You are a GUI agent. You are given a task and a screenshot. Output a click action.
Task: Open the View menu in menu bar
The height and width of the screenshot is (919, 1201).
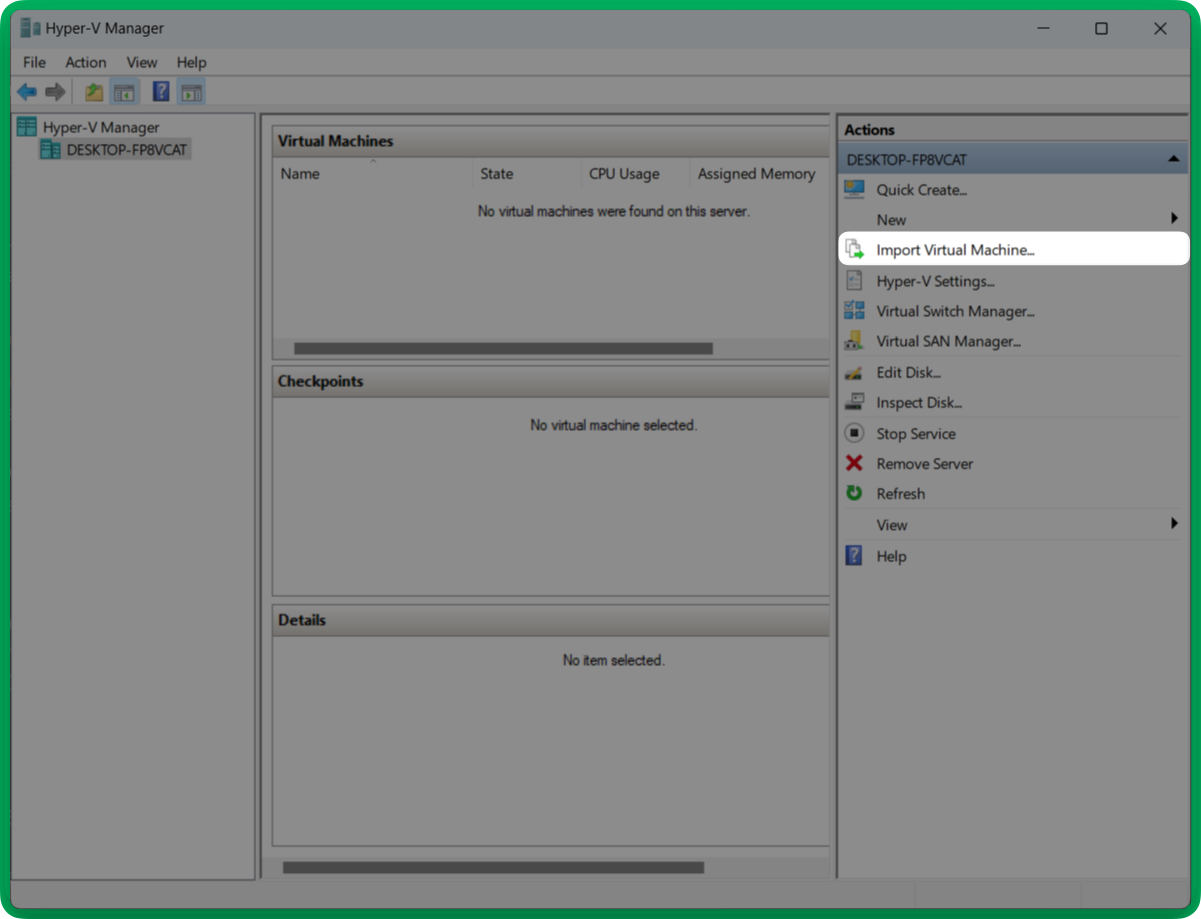(142, 62)
